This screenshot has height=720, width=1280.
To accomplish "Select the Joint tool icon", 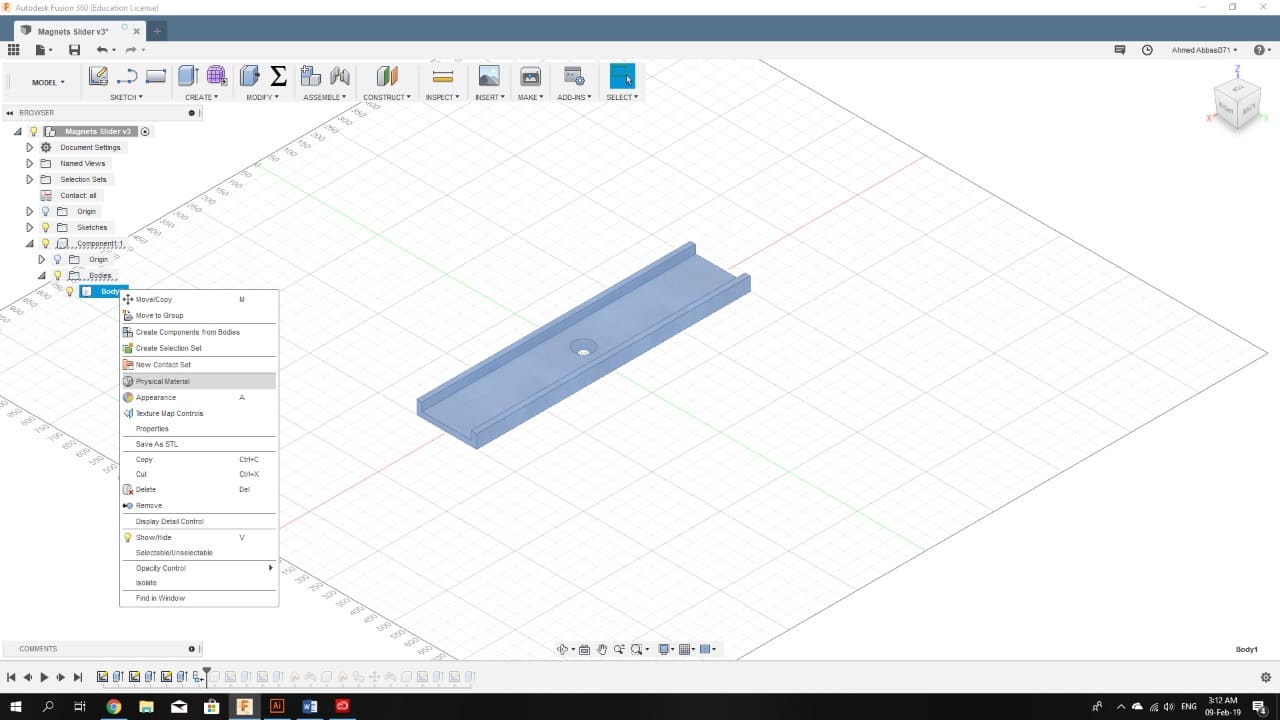I will [340, 76].
